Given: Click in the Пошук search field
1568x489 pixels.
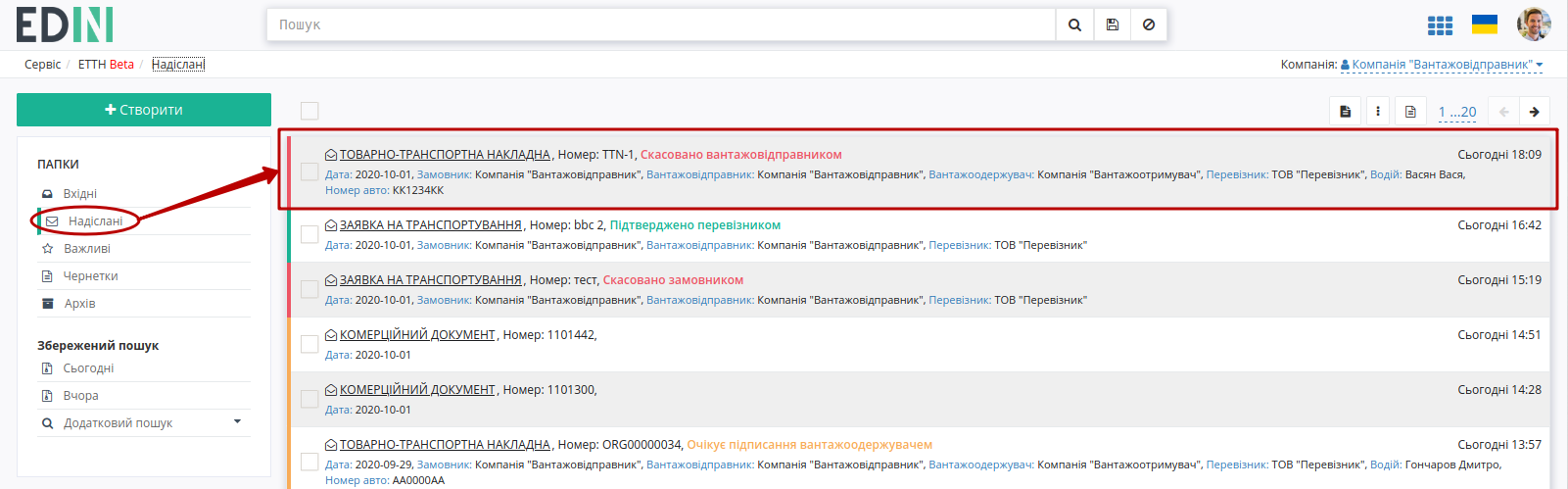Looking at the screenshot, I should pos(661,24).
